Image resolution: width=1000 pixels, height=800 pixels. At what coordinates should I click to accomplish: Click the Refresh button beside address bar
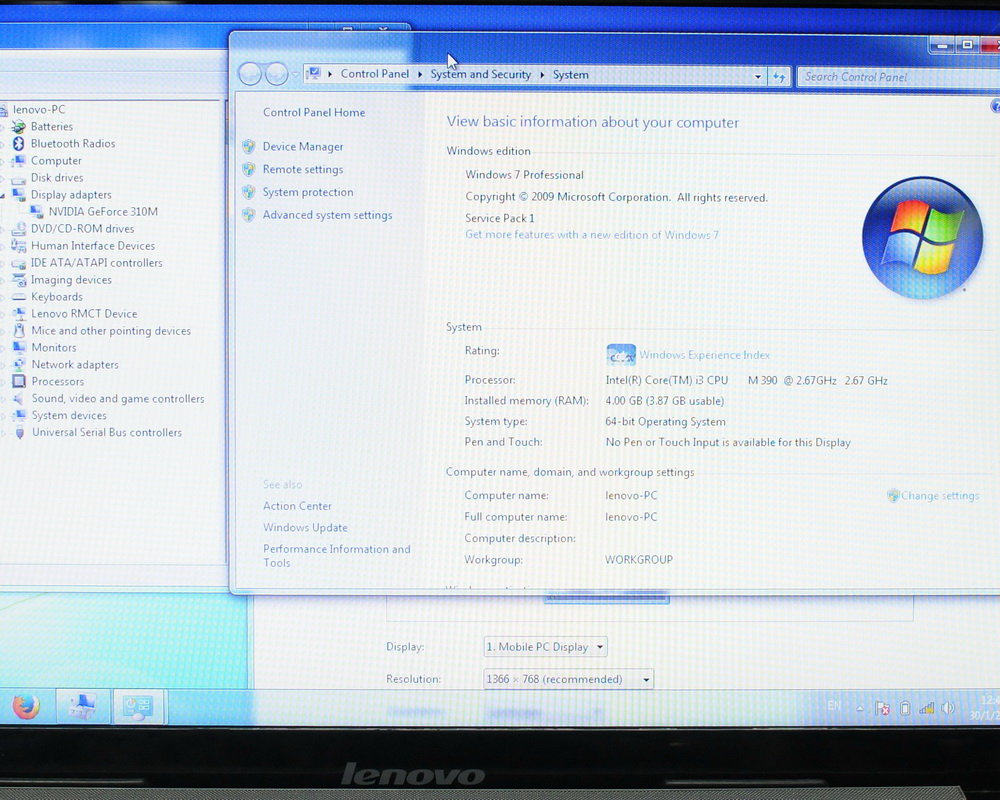click(x=779, y=77)
